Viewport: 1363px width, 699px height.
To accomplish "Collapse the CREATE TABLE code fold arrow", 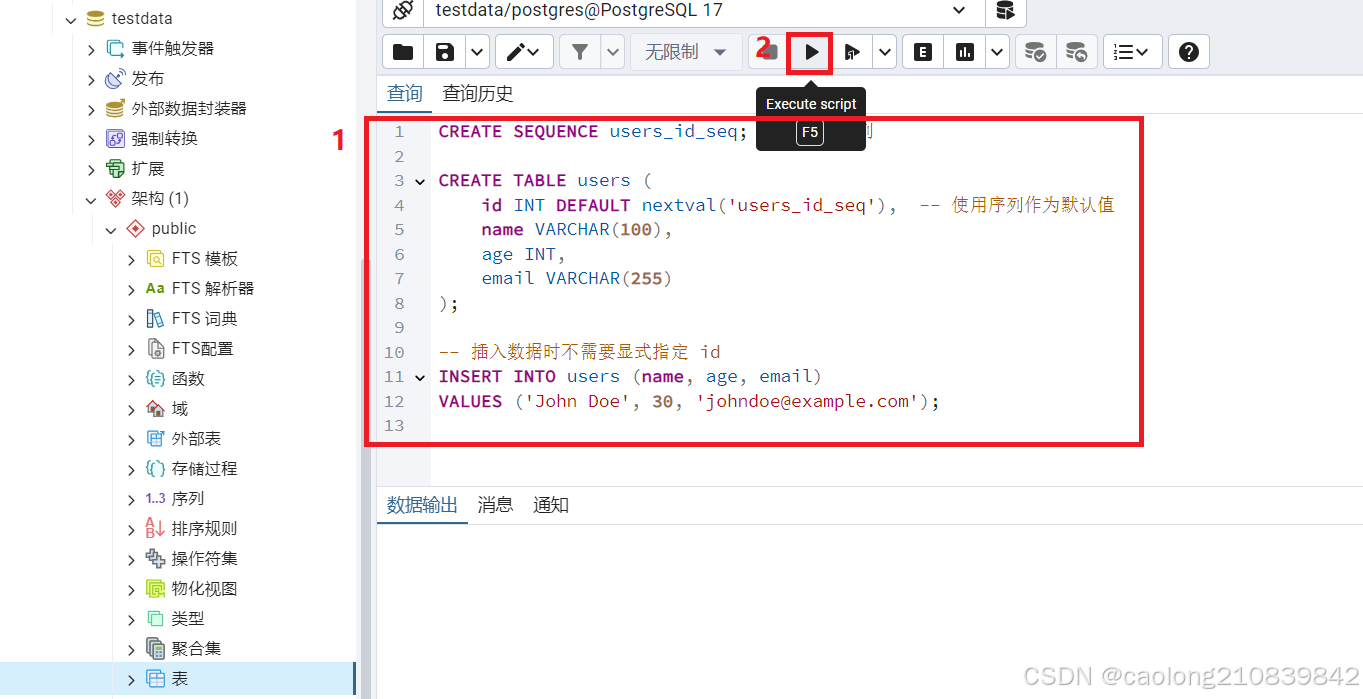I will point(420,181).
